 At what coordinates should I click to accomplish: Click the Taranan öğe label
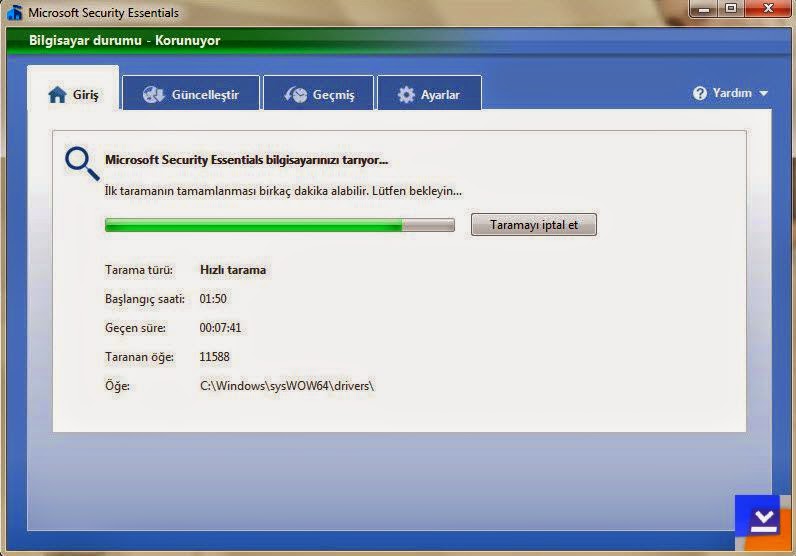tap(139, 357)
